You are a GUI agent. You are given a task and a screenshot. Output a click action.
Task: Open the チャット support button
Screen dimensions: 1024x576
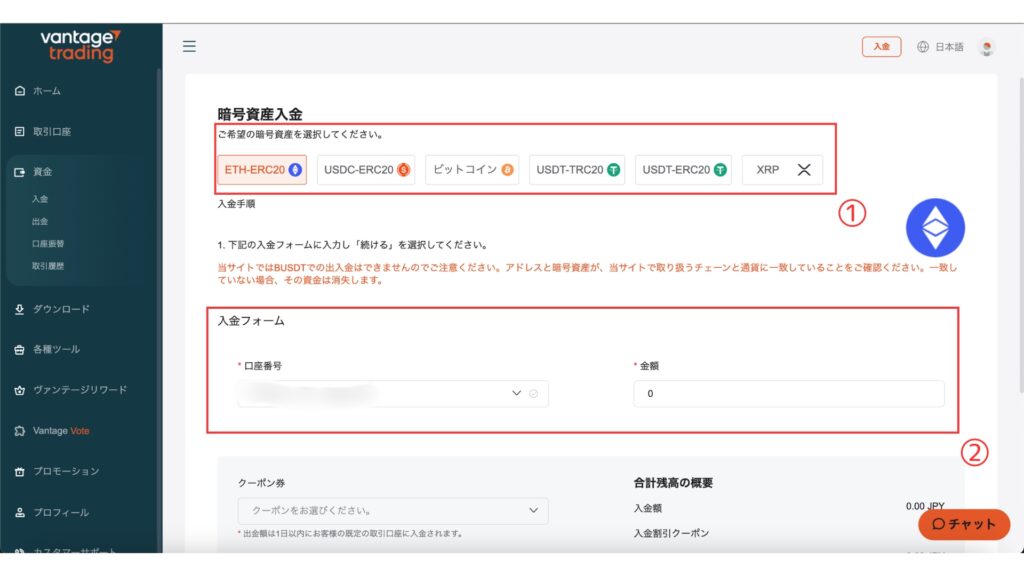tap(964, 524)
